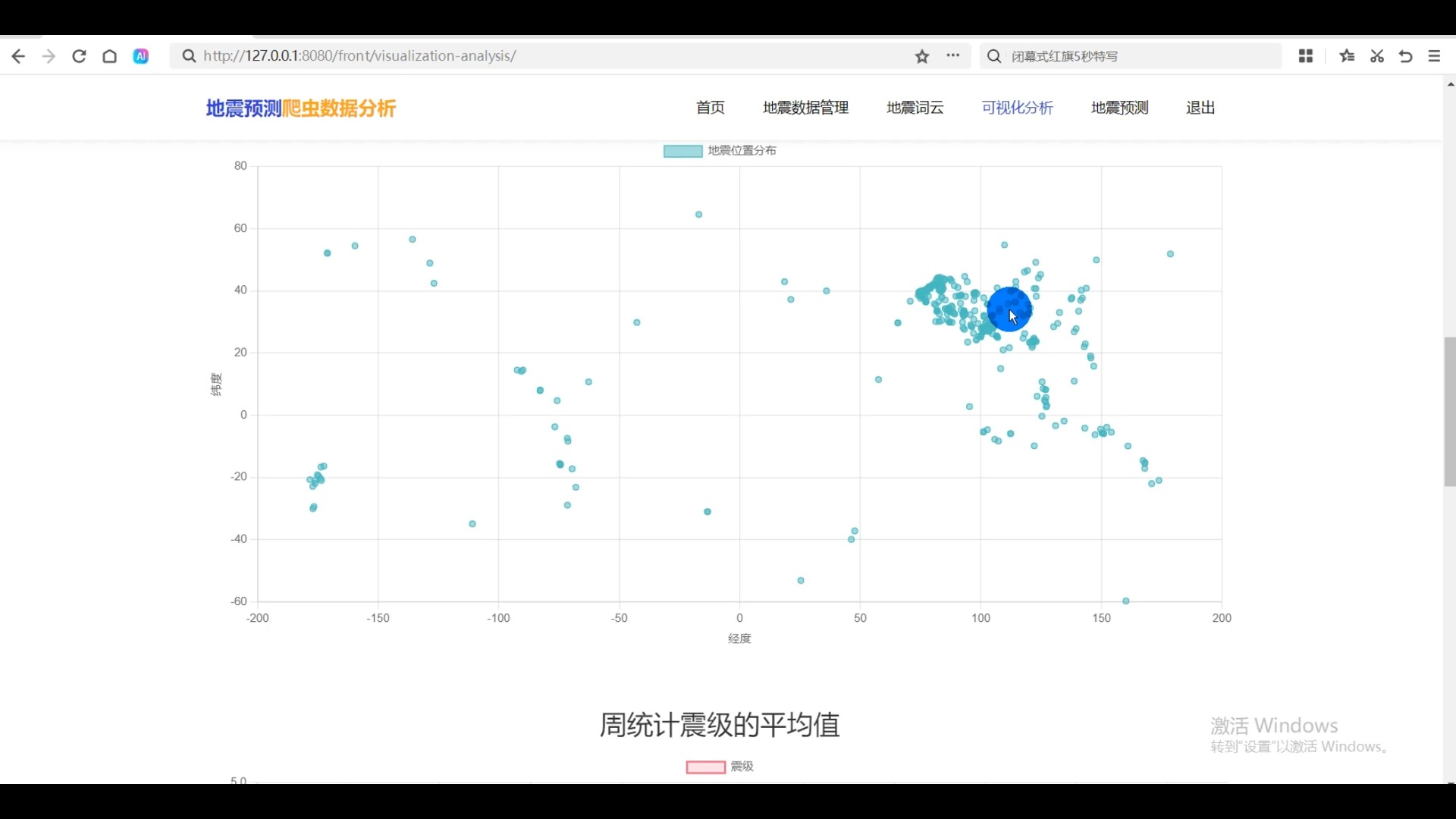
Task: Go to the 首页 navigation item
Action: tap(711, 108)
